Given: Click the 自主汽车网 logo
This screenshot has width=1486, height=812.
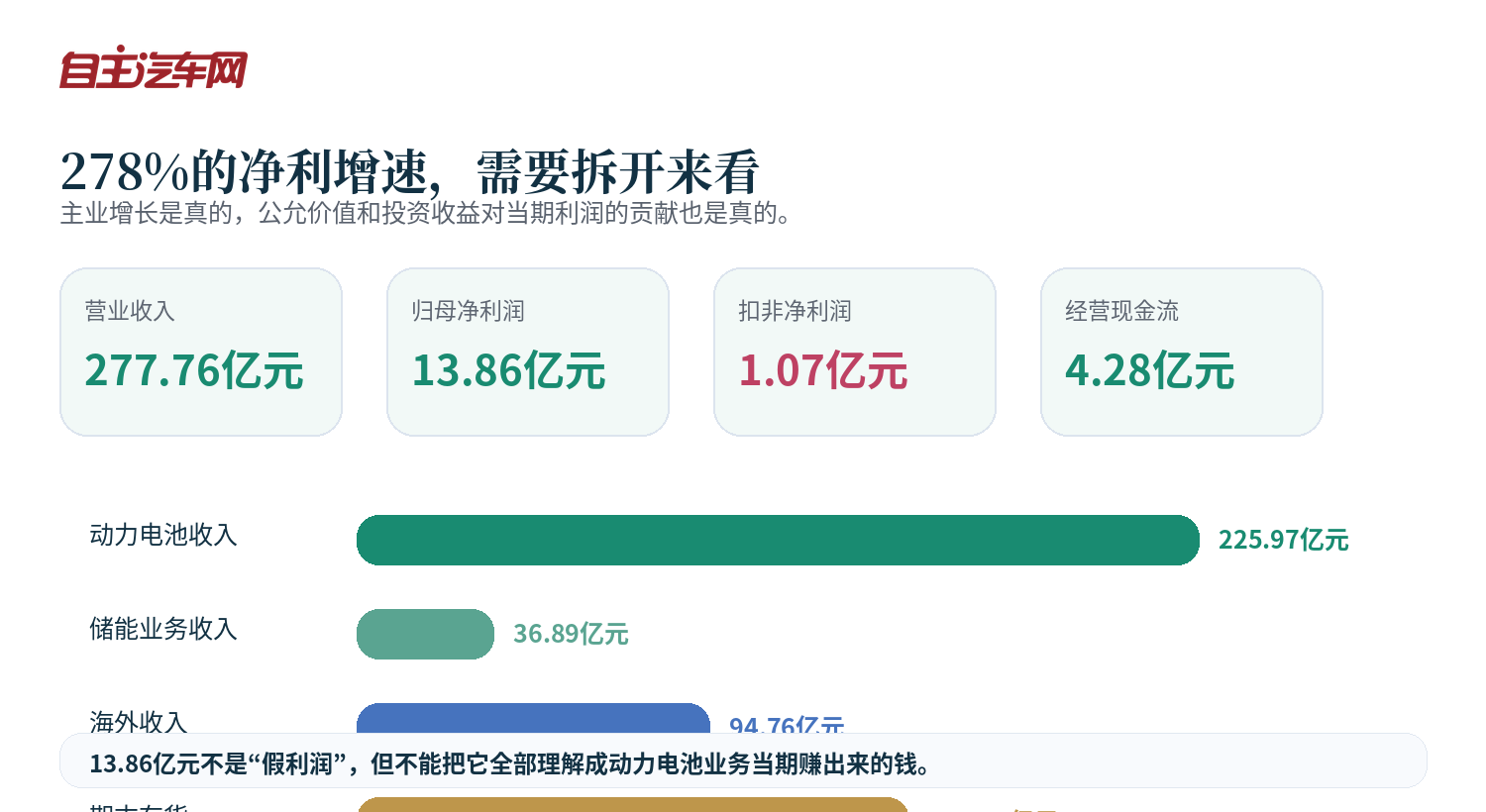Looking at the screenshot, I should (x=154, y=67).
